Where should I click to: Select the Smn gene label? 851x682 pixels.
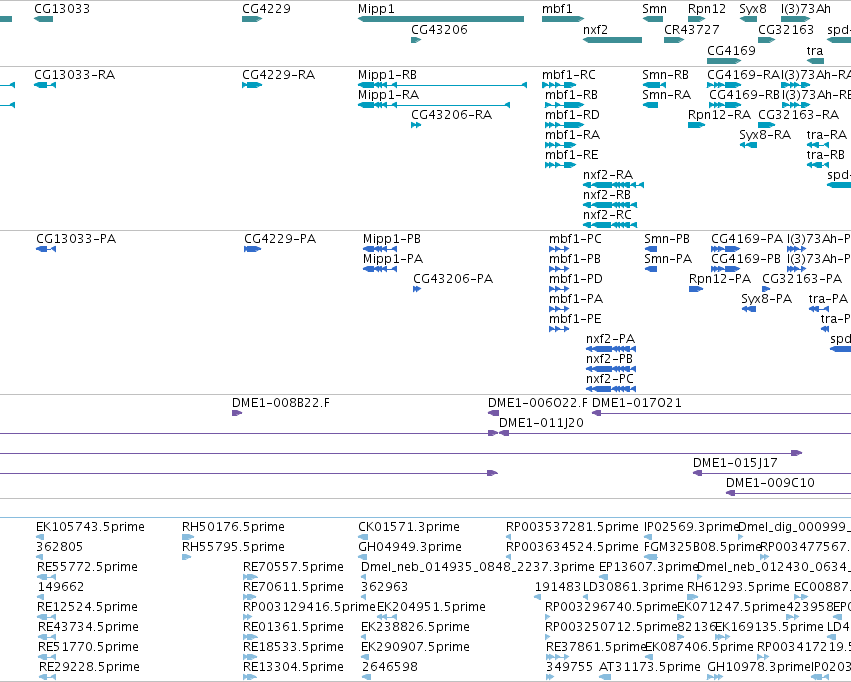click(x=654, y=9)
